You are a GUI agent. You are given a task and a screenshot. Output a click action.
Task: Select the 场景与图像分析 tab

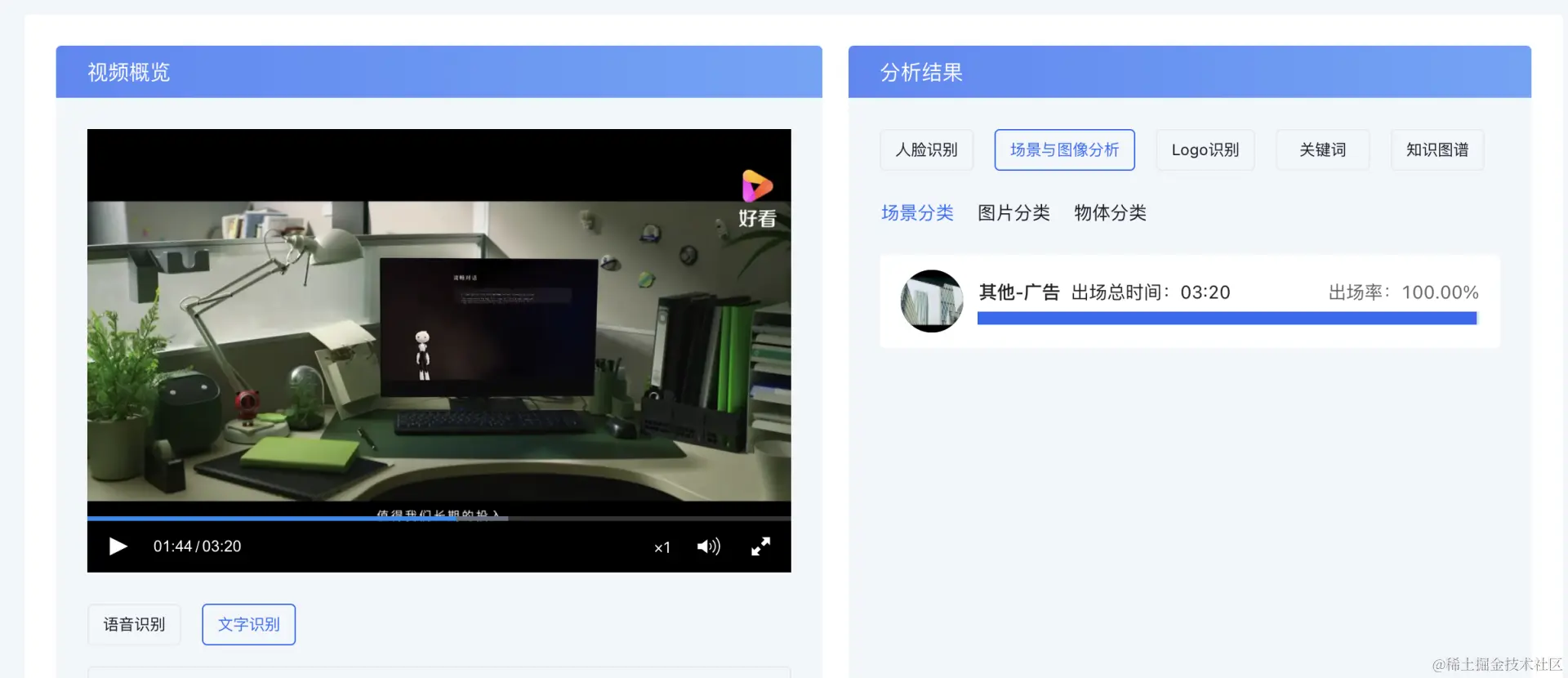(1064, 149)
